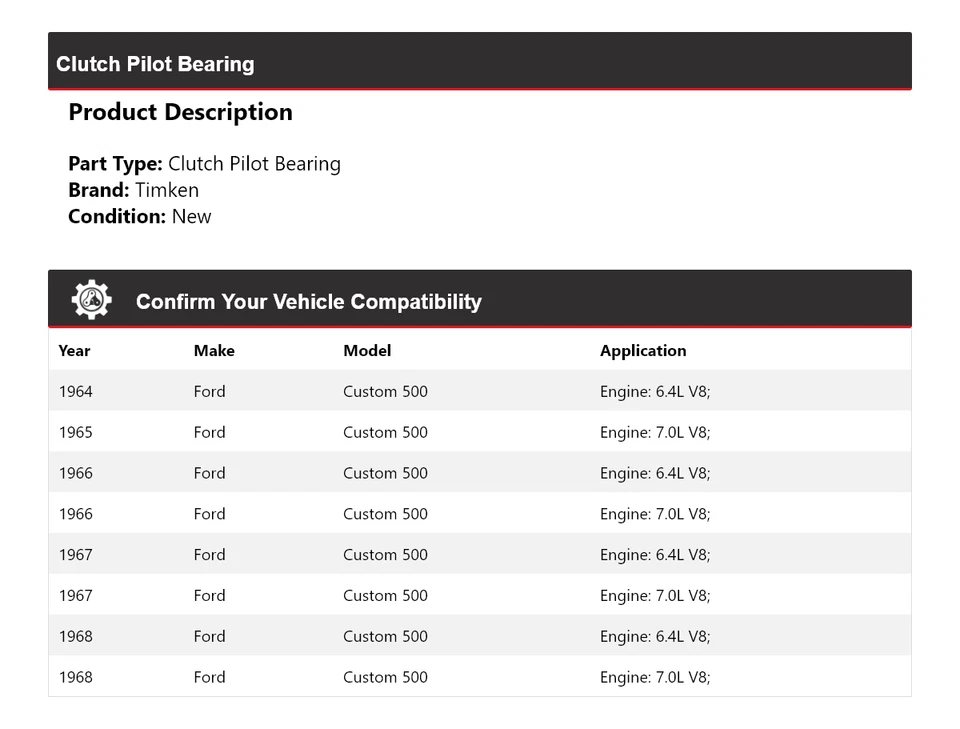
Task: Click the Application column header
Action: pos(643,351)
